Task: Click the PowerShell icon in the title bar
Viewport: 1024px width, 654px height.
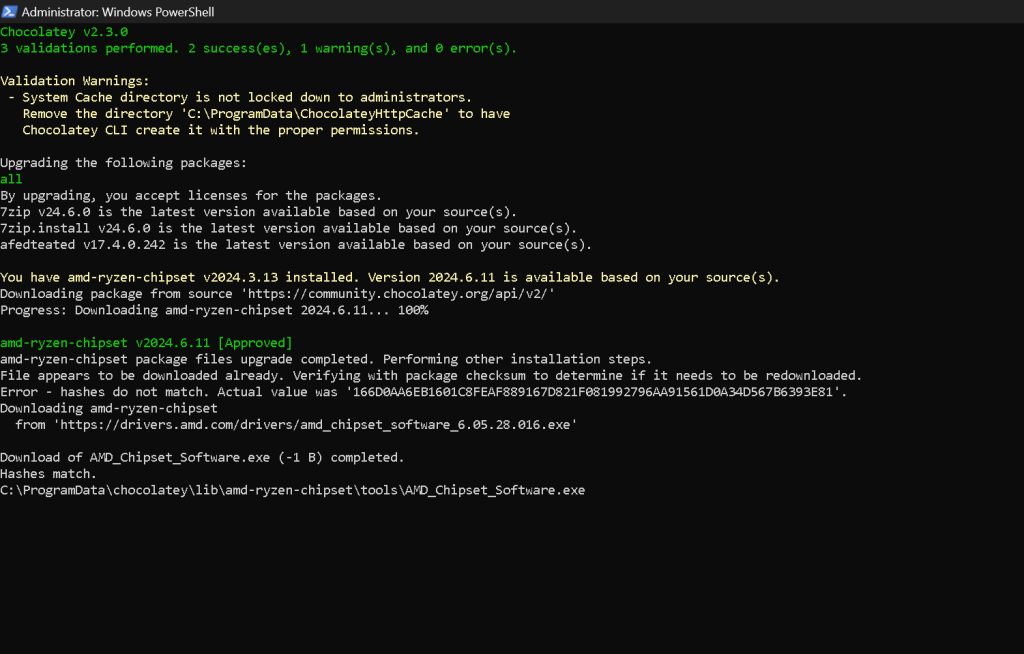Action: [9, 11]
